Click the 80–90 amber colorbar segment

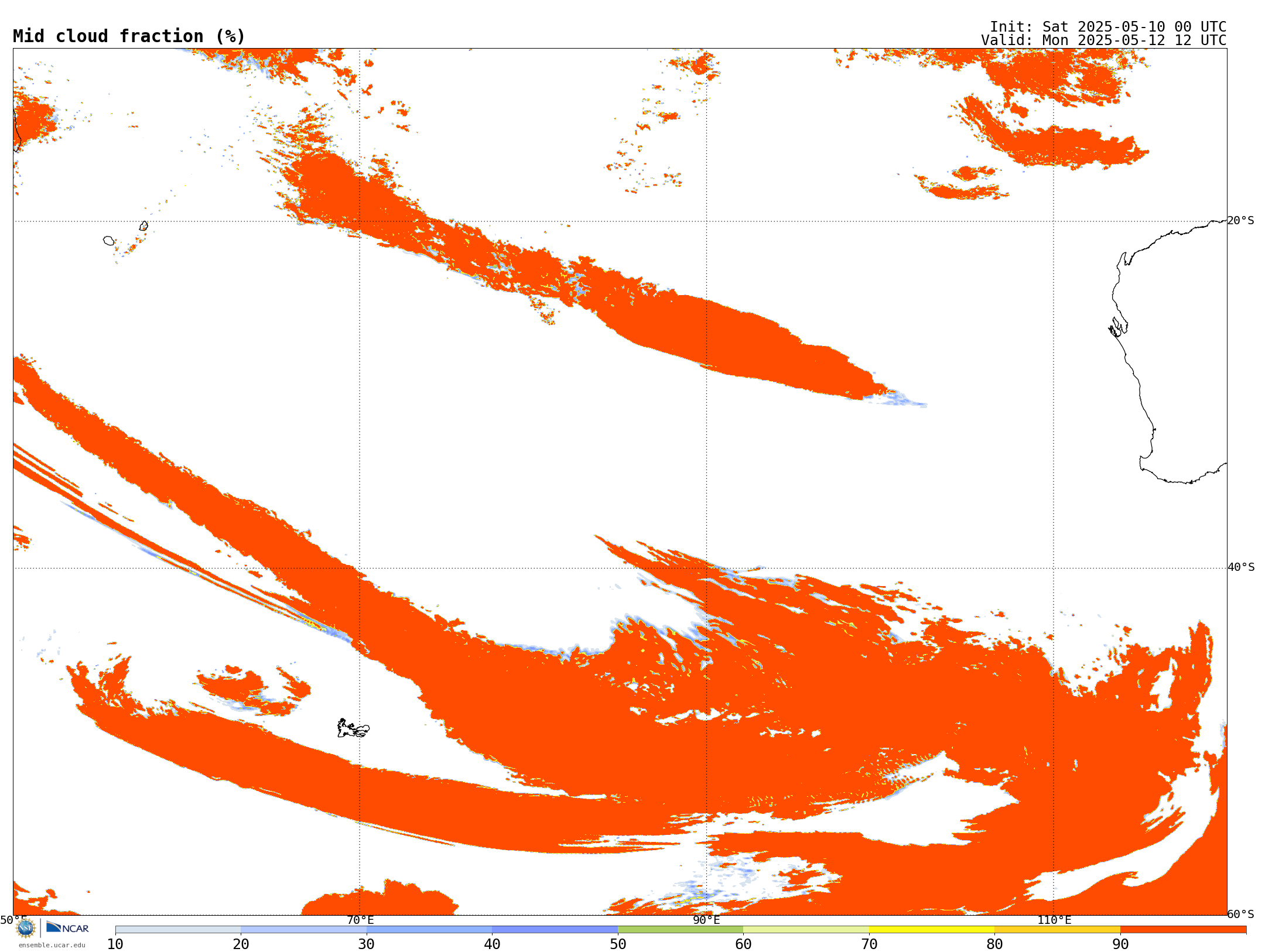1057,930
